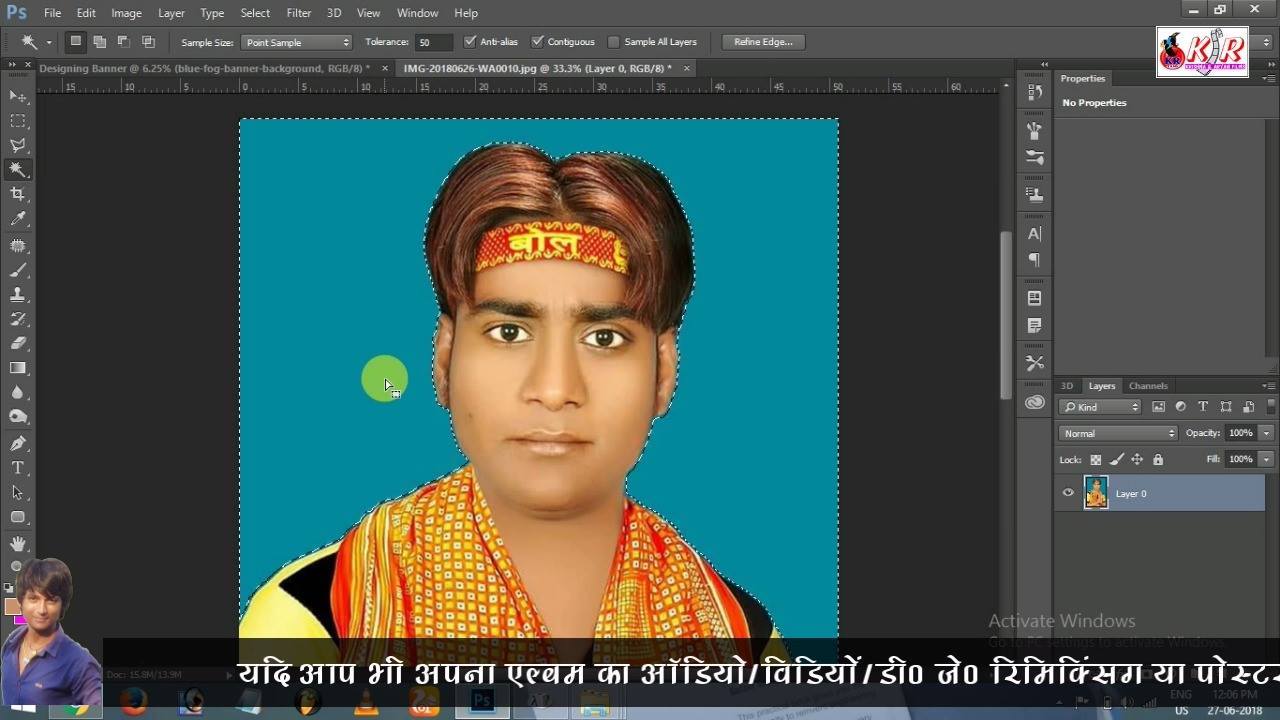Click the Refine Edge button
Screen dimensions: 1280x720
point(763,42)
